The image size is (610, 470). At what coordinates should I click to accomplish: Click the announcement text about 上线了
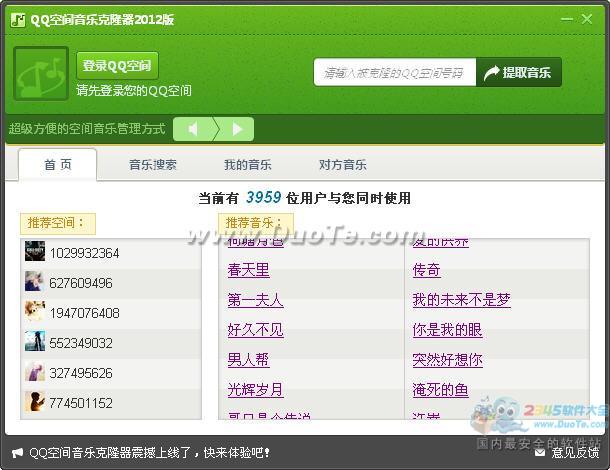[x=149, y=453]
